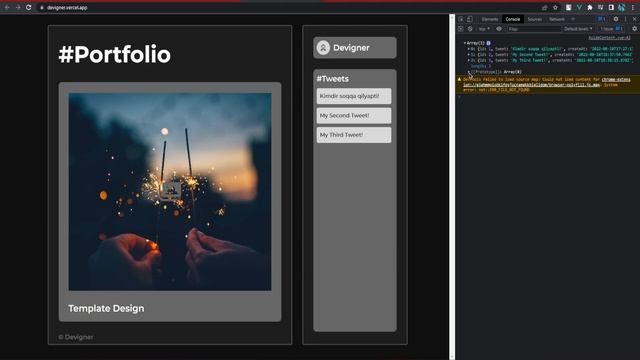Expand the [[Prototype]] Array(0) entry

click(469, 72)
